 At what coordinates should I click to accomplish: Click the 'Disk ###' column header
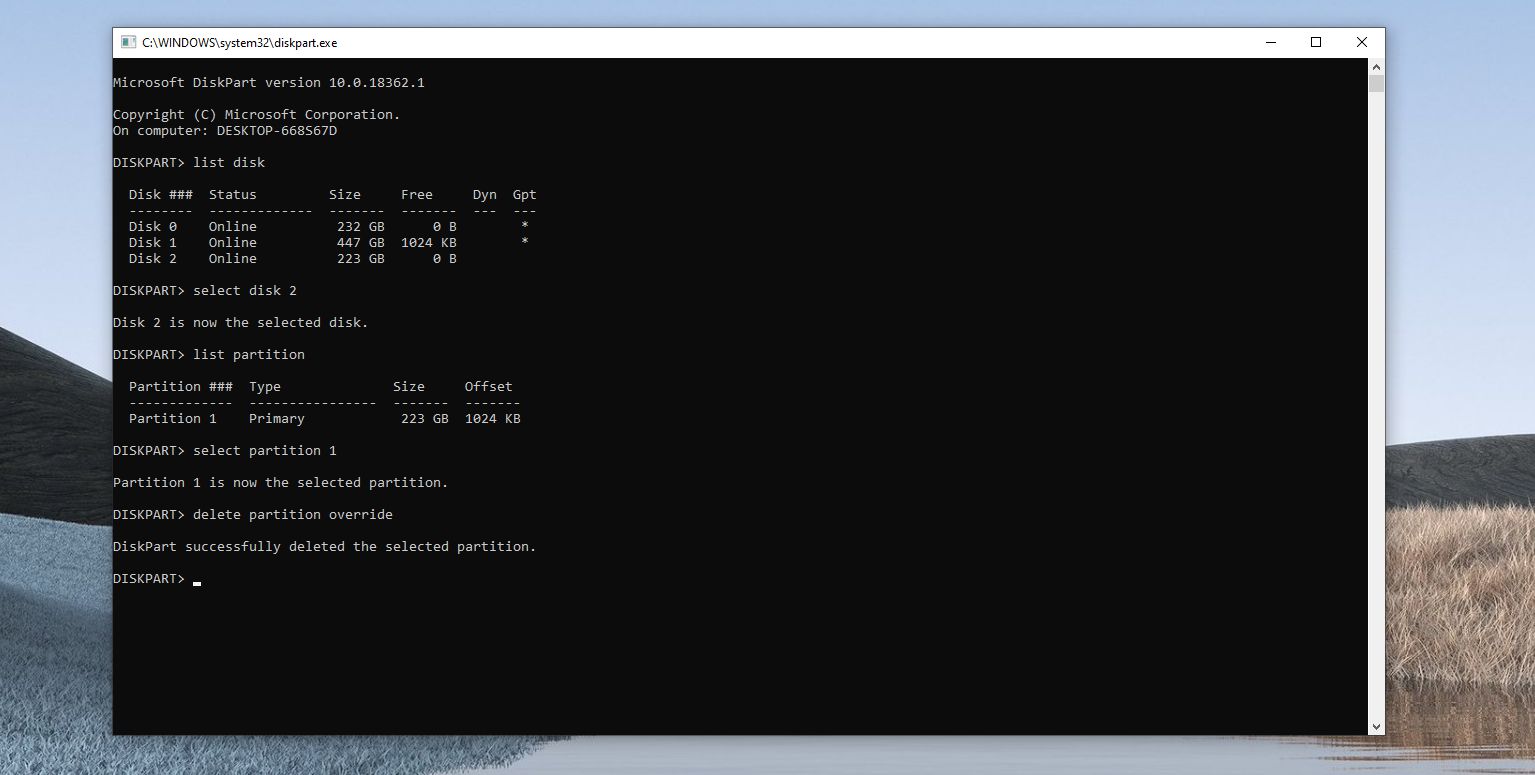click(161, 194)
